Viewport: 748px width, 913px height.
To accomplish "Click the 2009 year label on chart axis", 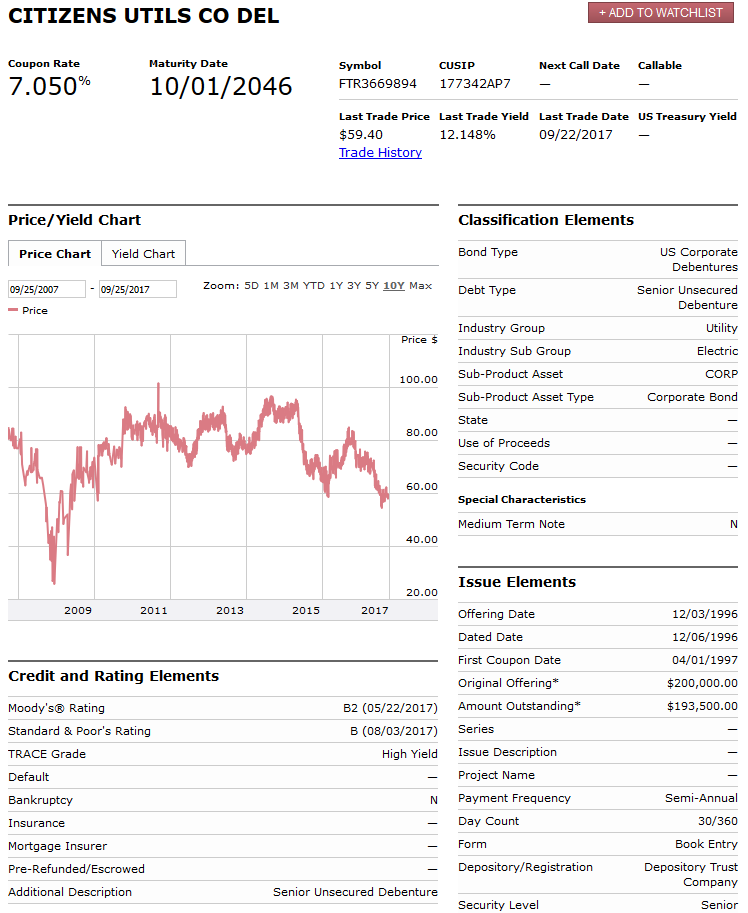I will pos(78,610).
